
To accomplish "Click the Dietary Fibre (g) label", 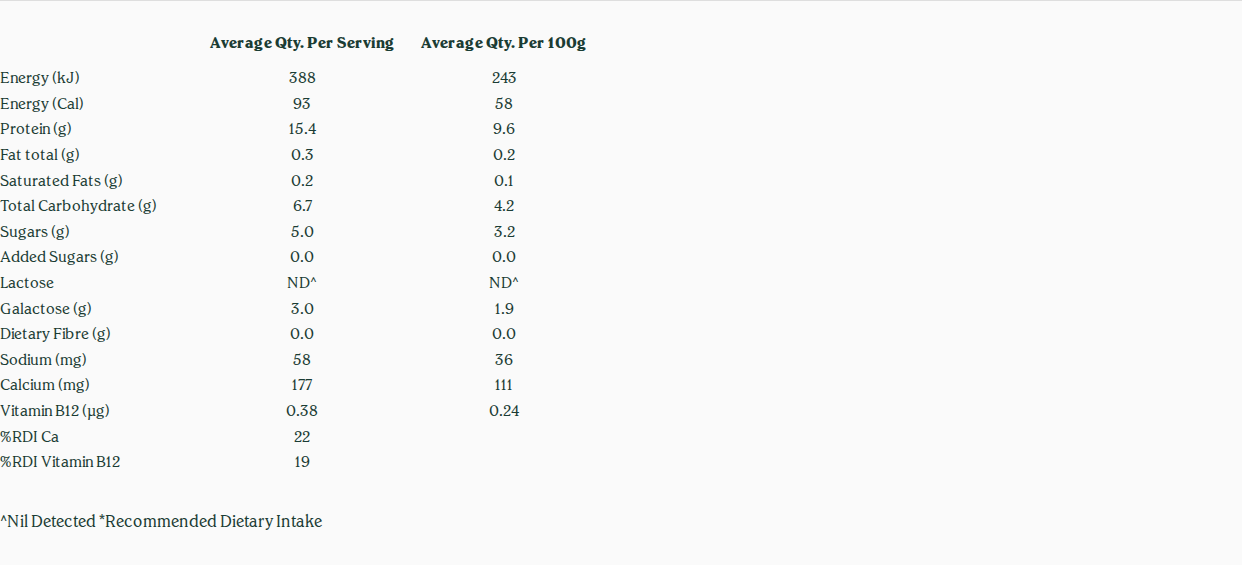I will [x=55, y=334].
